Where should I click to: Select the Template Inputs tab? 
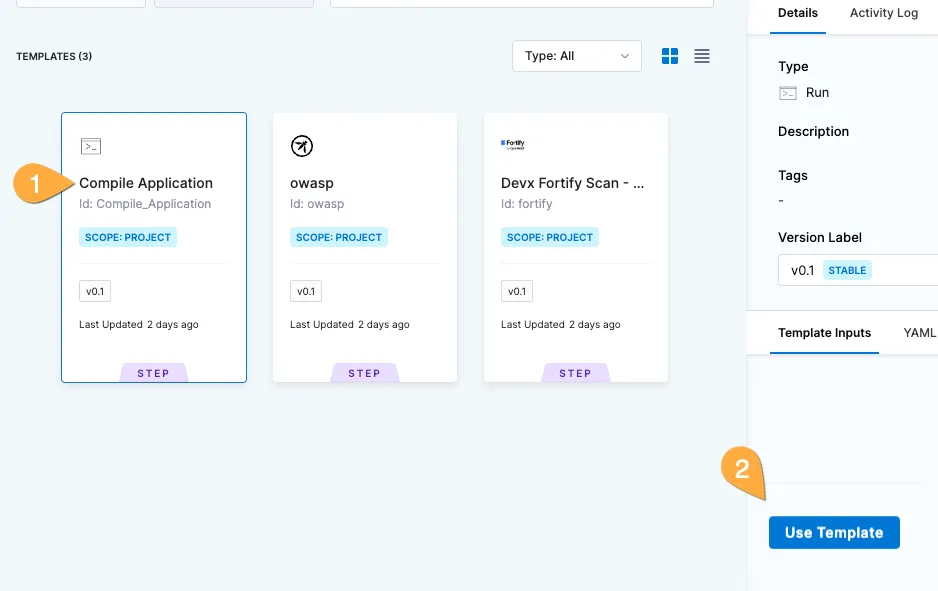tap(824, 333)
